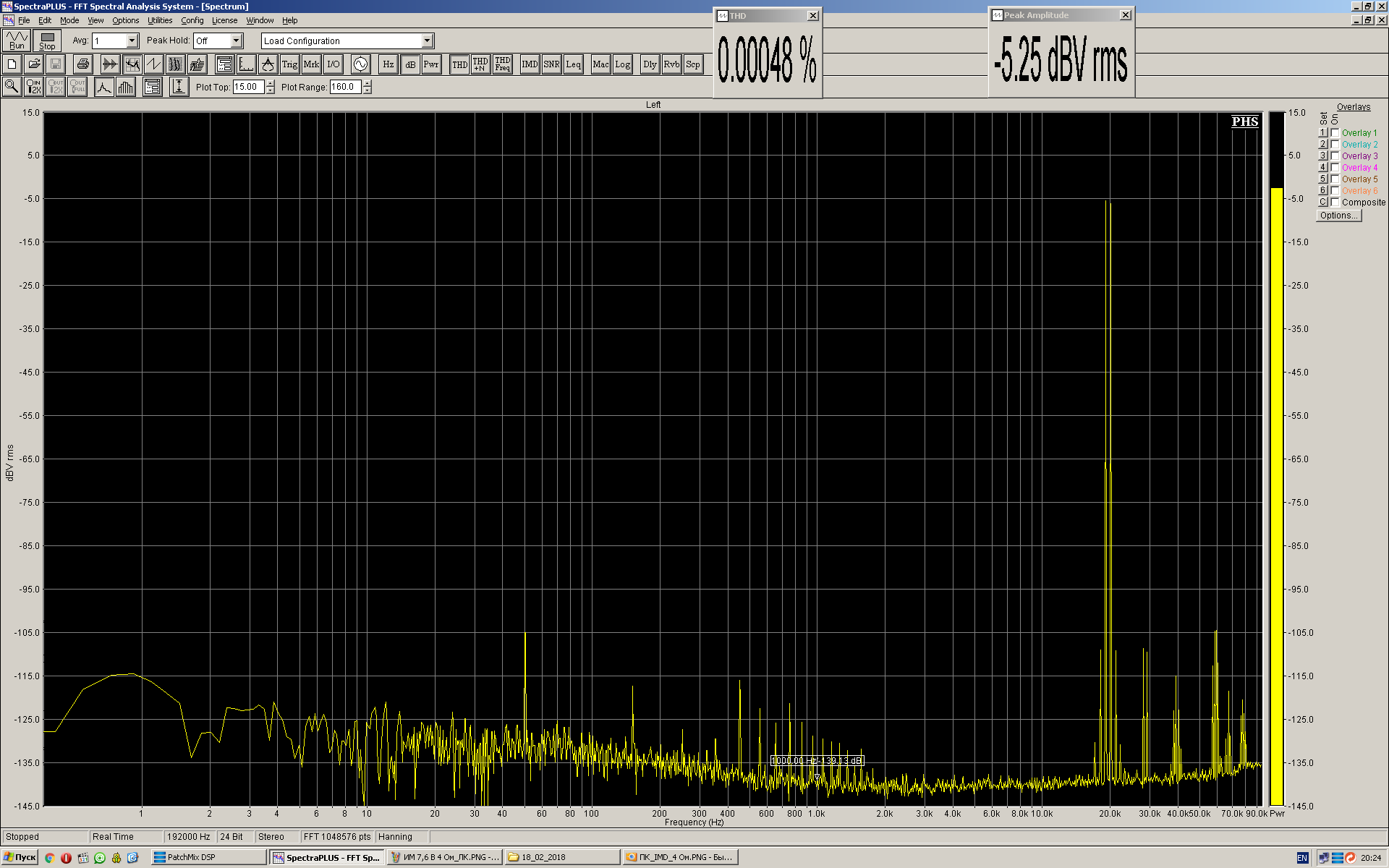Increase Plot Range with up arrow
The width and height of the screenshot is (1389, 868).
(368, 84)
